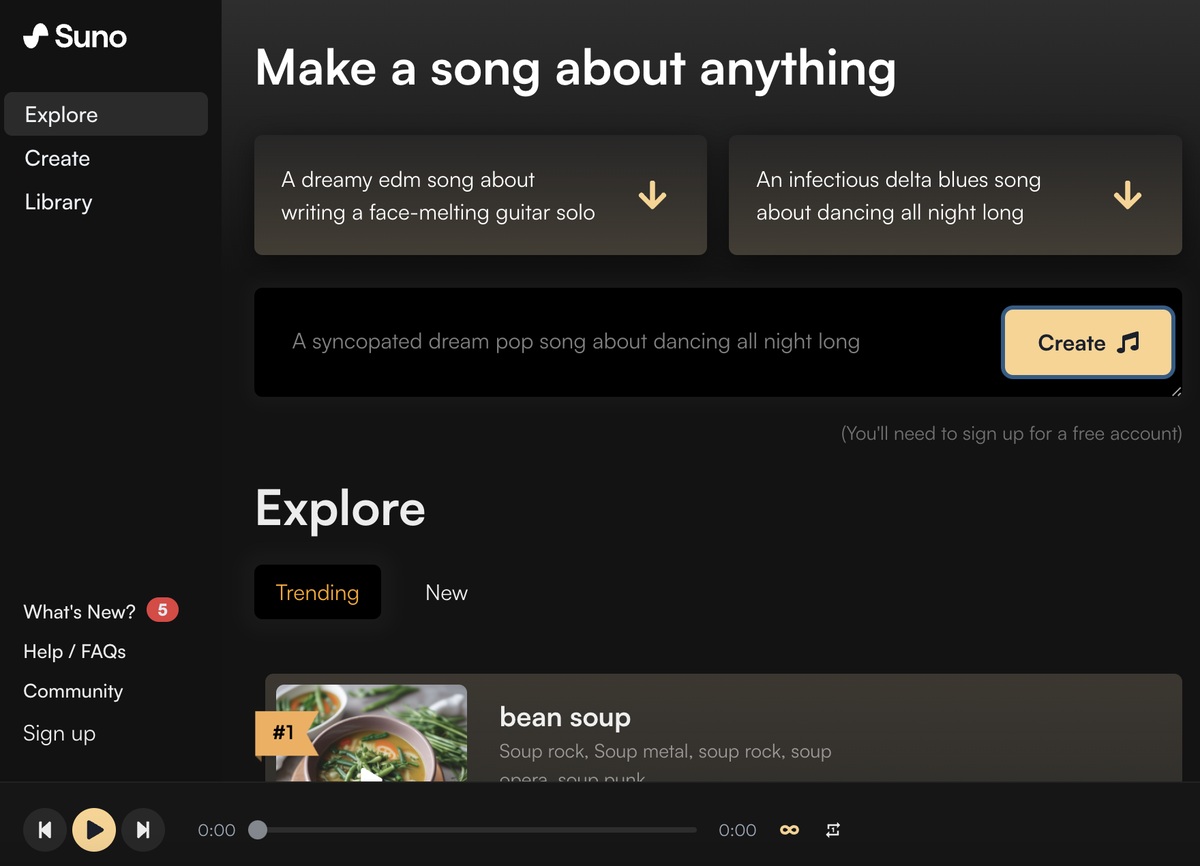Use the delta blues prompt arrow
This screenshot has width=1200, height=866.
click(1127, 195)
